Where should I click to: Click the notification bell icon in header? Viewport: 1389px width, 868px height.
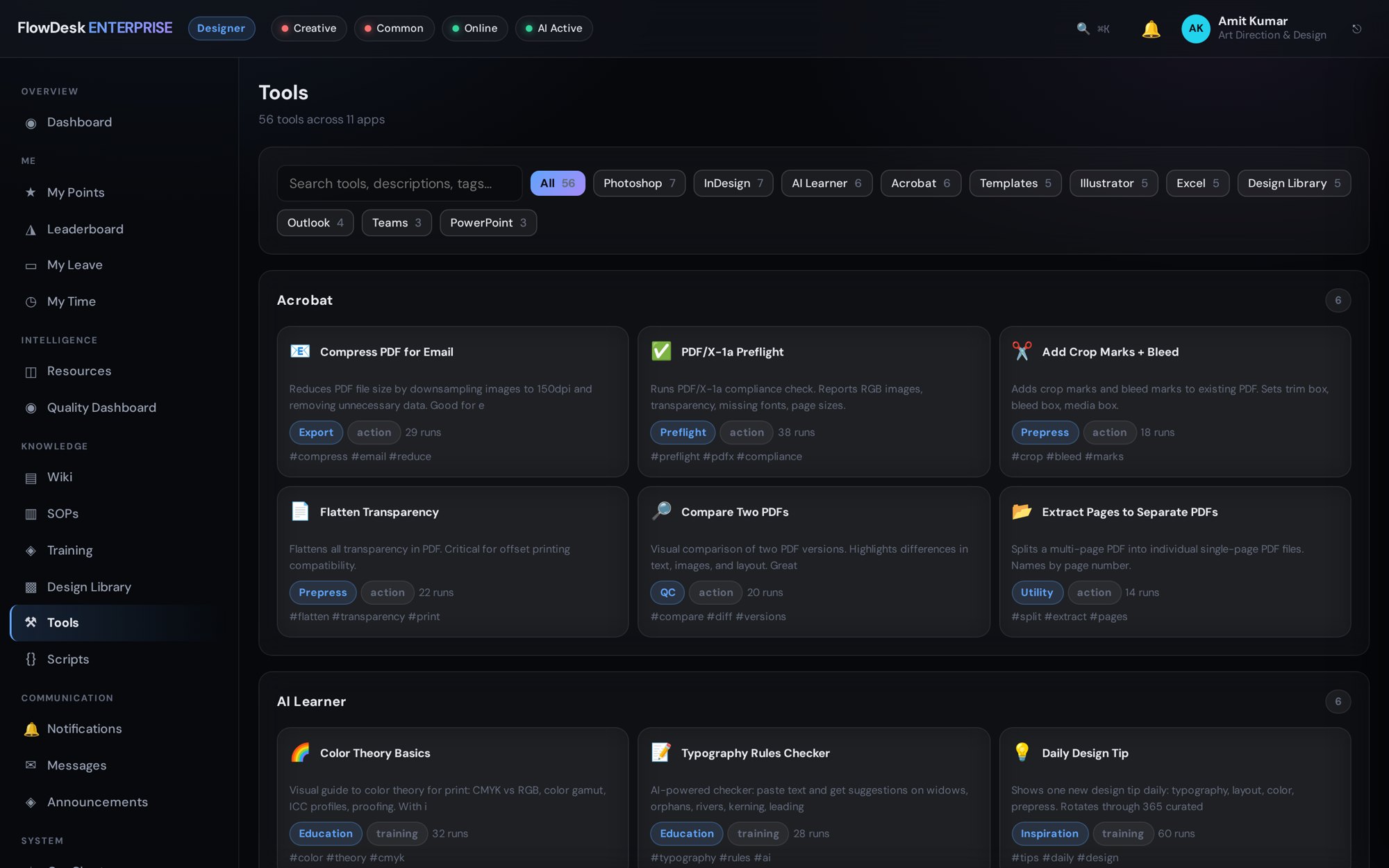click(1151, 28)
